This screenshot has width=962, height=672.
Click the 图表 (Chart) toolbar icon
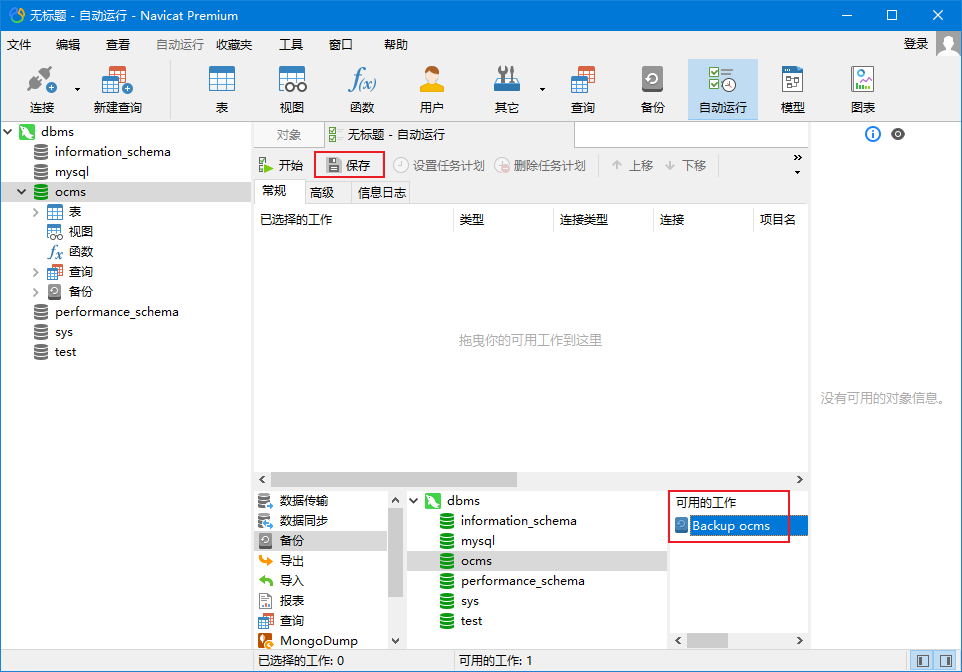[x=862, y=89]
